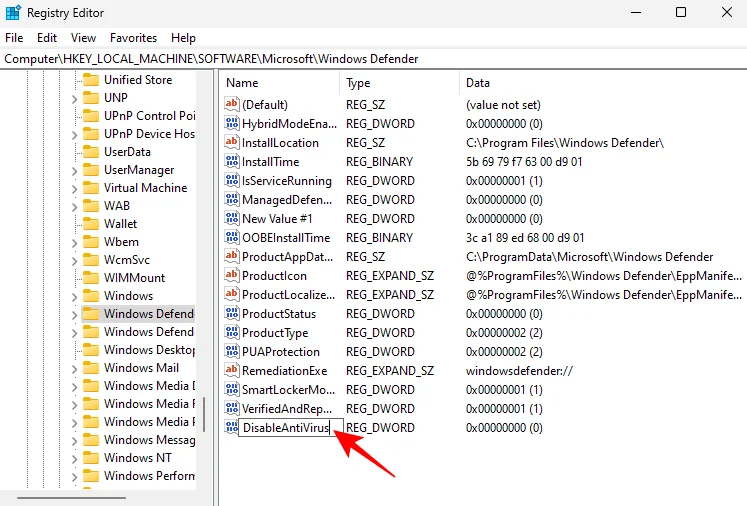Click the InstallLocation string icon
Image resolution: width=747 pixels, height=506 pixels.
point(232,142)
